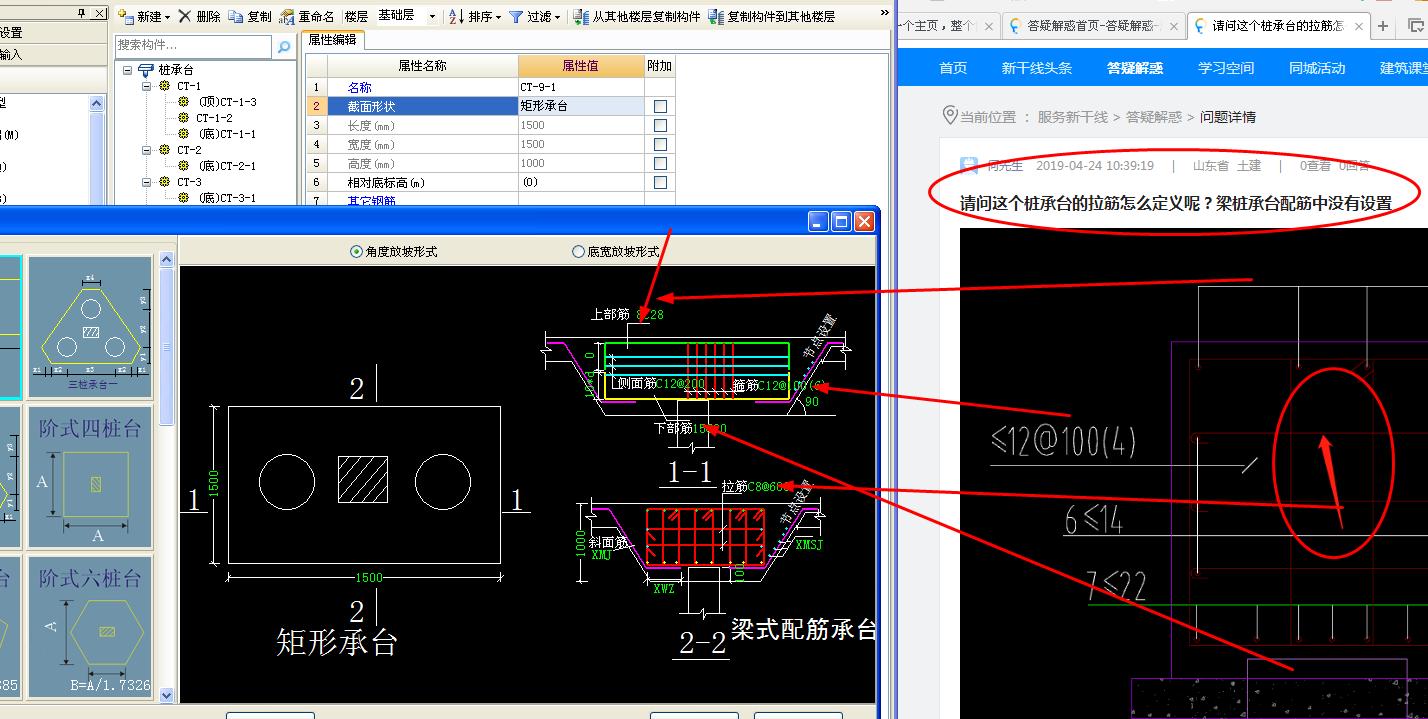Open a new browser tab with plus icon
The width and height of the screenshot is (1428, 719).
[1384, 26]
